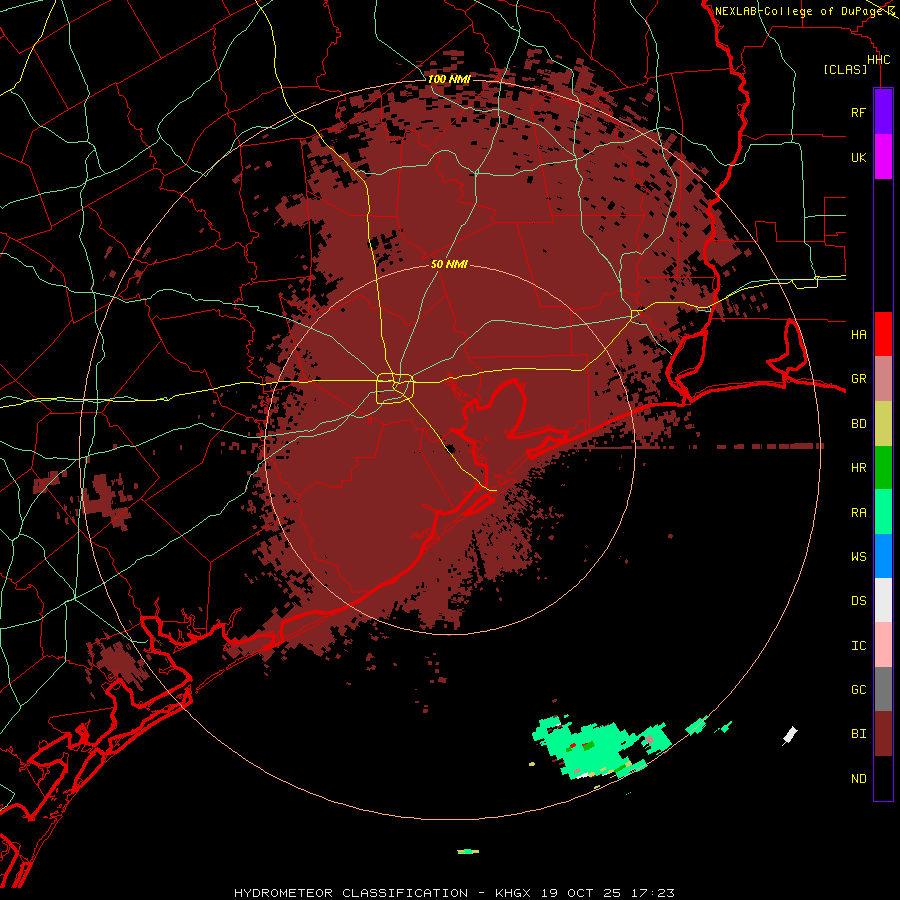Click the BD legend label

coord(858,424)
